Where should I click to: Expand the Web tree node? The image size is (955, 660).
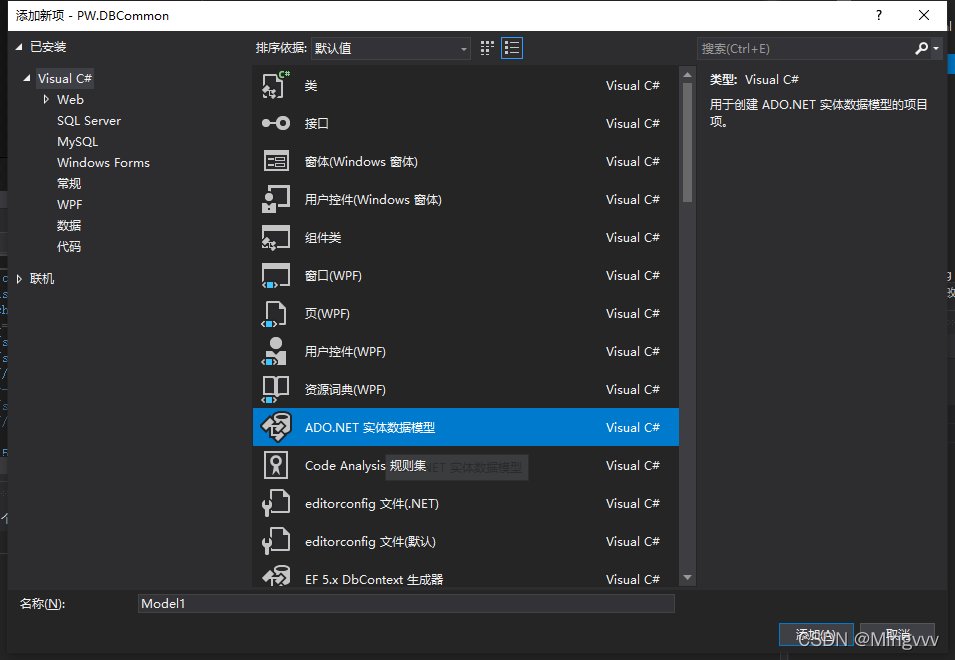(x=46, y=99)
